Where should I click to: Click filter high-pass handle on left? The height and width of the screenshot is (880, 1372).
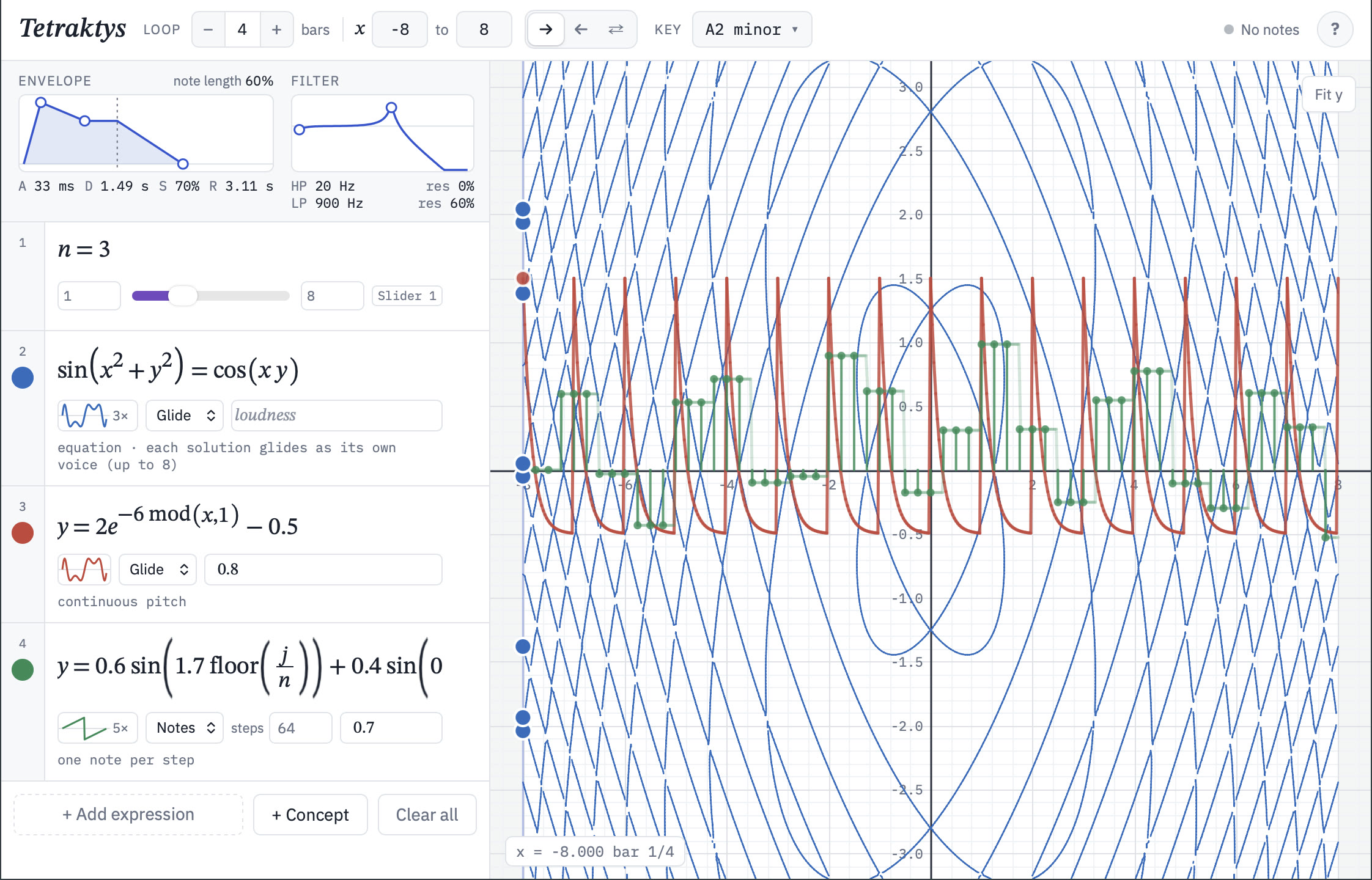pos(299,130)
